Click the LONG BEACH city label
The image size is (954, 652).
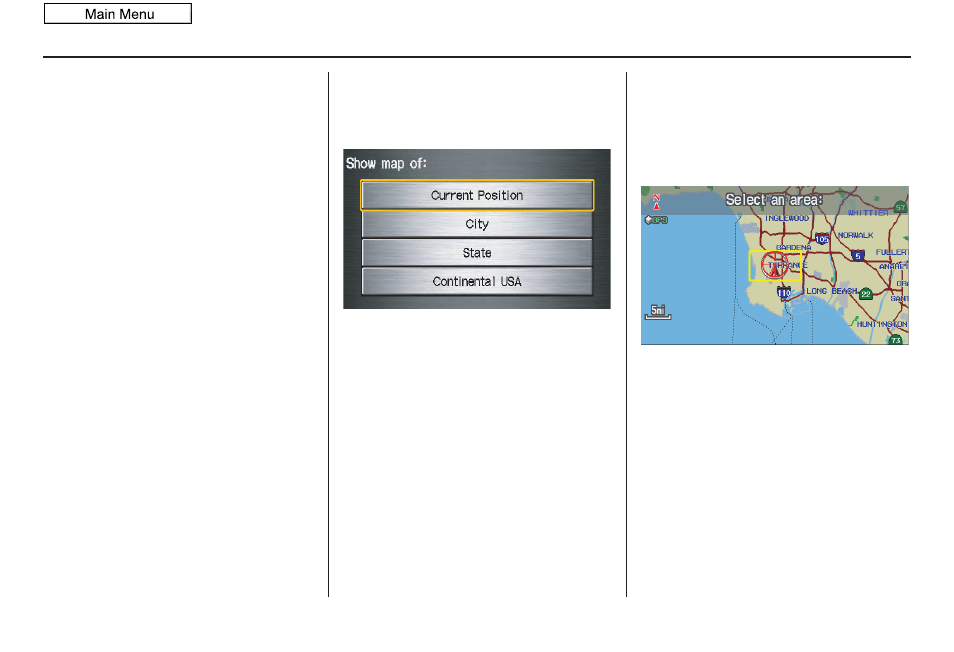tap(831, 291)
